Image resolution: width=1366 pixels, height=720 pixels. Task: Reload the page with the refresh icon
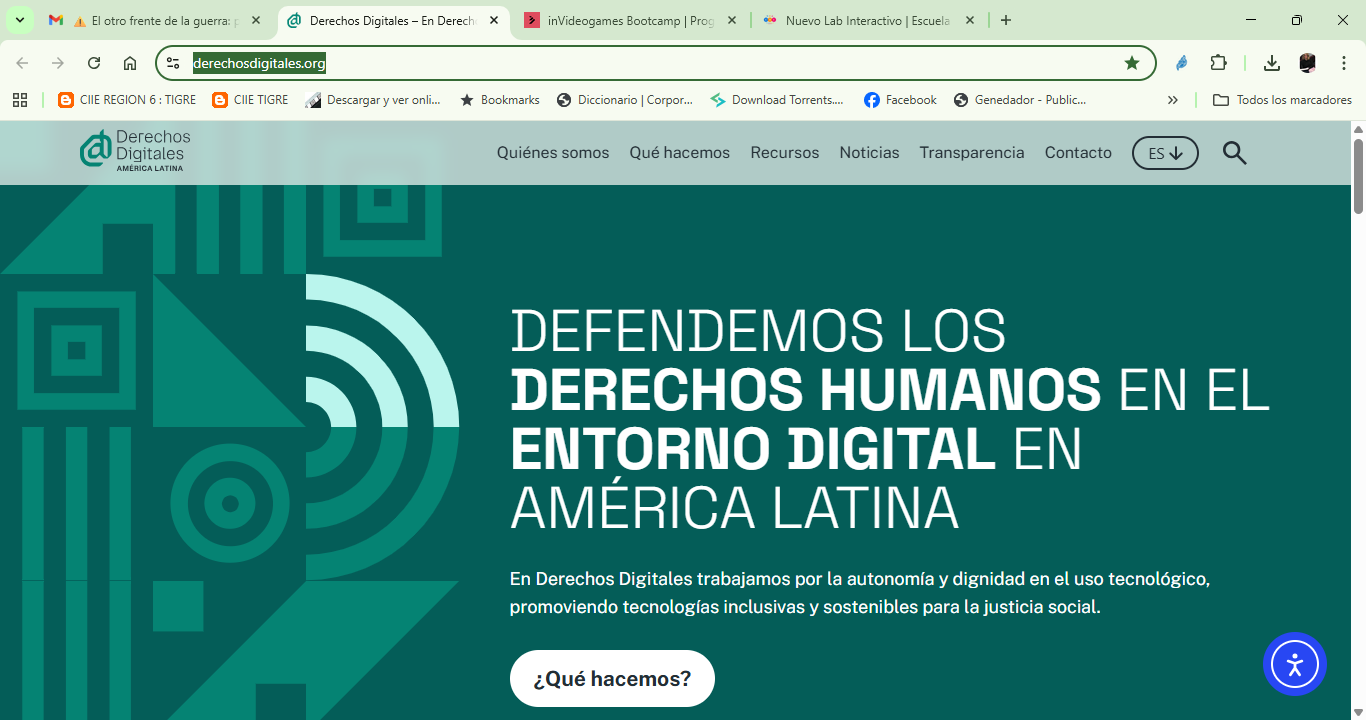click(93, 62)
